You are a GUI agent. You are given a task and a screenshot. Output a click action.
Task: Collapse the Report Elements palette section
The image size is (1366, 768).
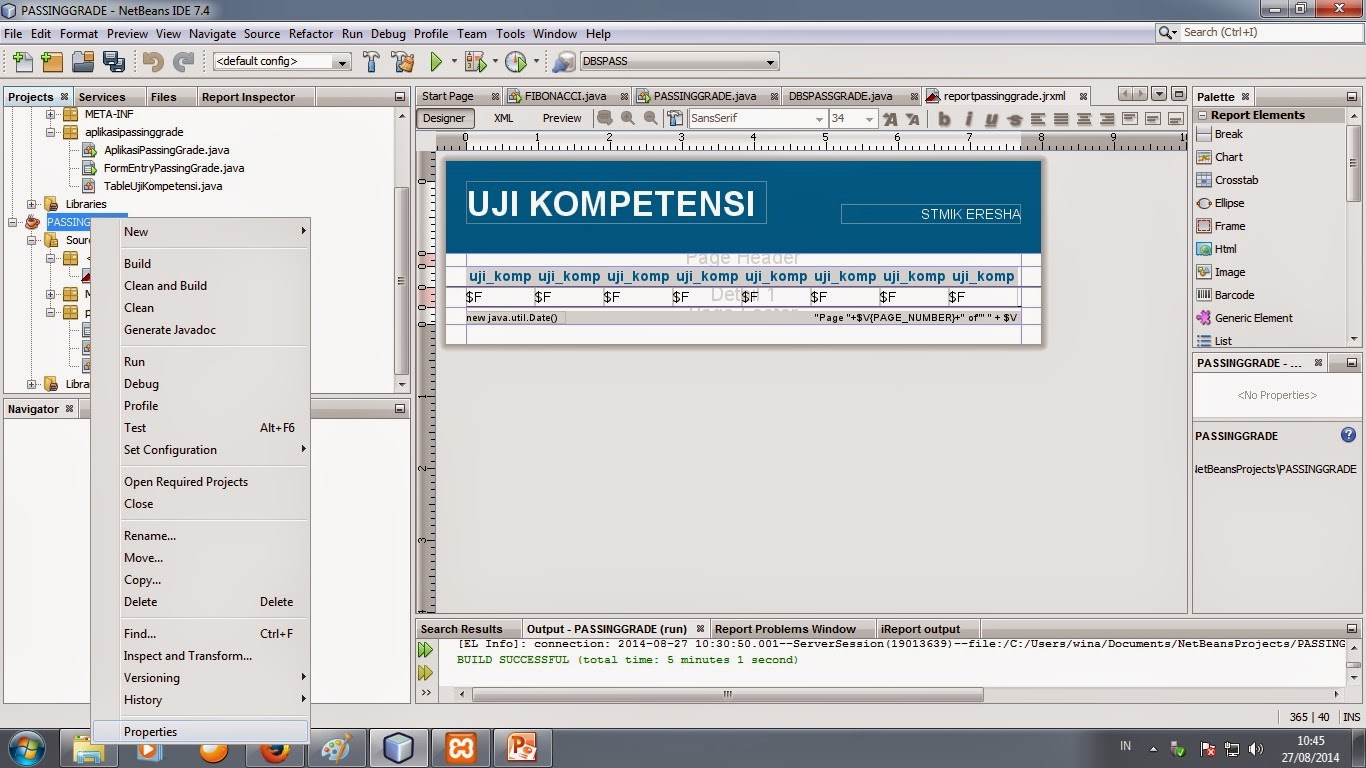pyautogui.click(x=1202, y=115)
